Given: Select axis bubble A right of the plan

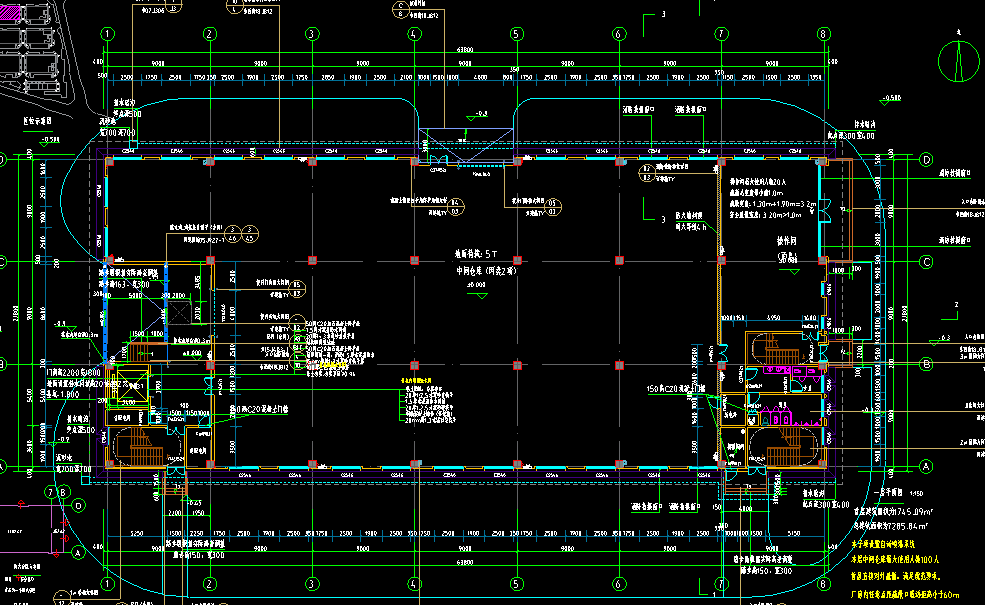Looking at the screenshot, I should tap(926, 467).
